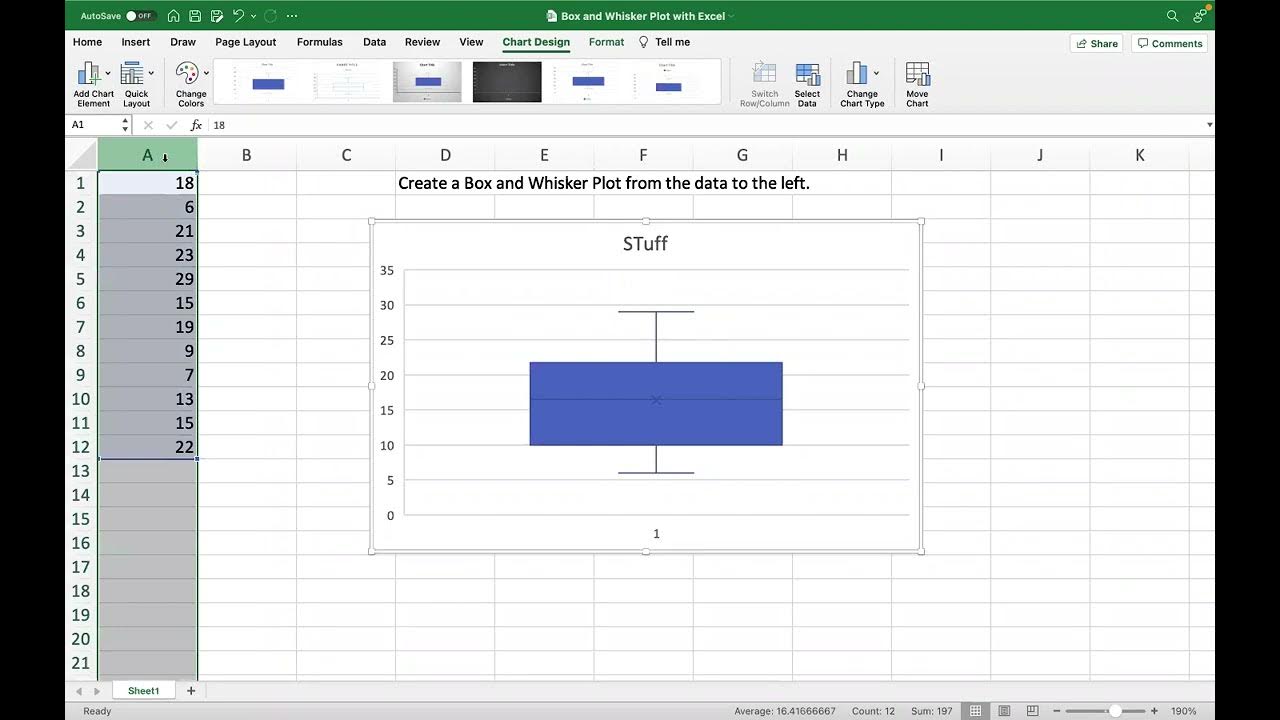Image resolution: width=1280 pixels, height=720 pixels.
Task: Choose the gray gradient chart style thumbnail
Action: pos(427,82)
